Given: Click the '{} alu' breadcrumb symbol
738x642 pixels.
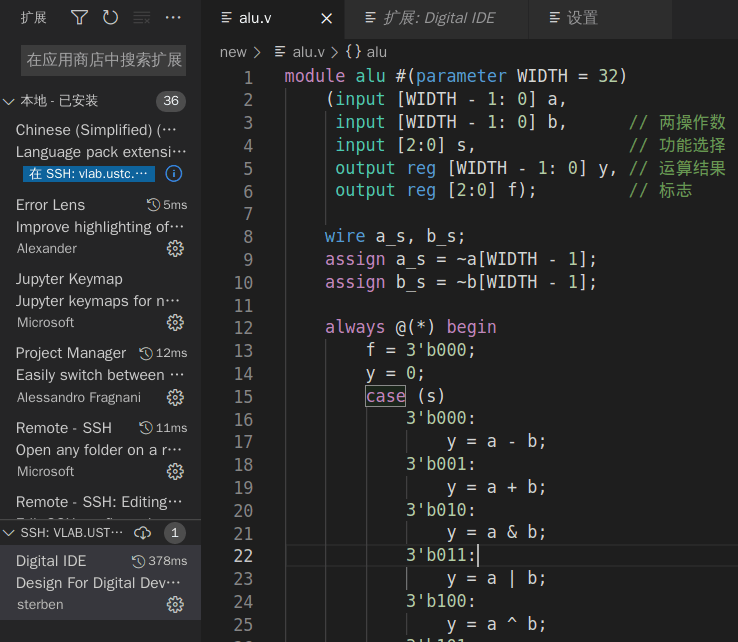Looking at the screenshot, I should click(366, 52).
